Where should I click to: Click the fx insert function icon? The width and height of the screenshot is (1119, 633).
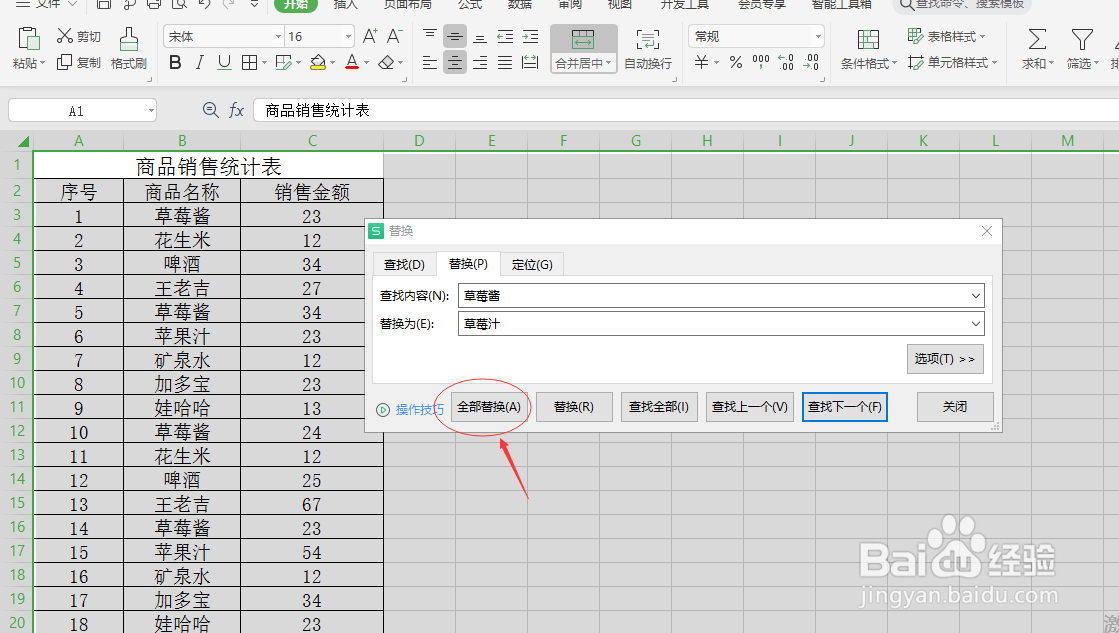coord(237,110)
